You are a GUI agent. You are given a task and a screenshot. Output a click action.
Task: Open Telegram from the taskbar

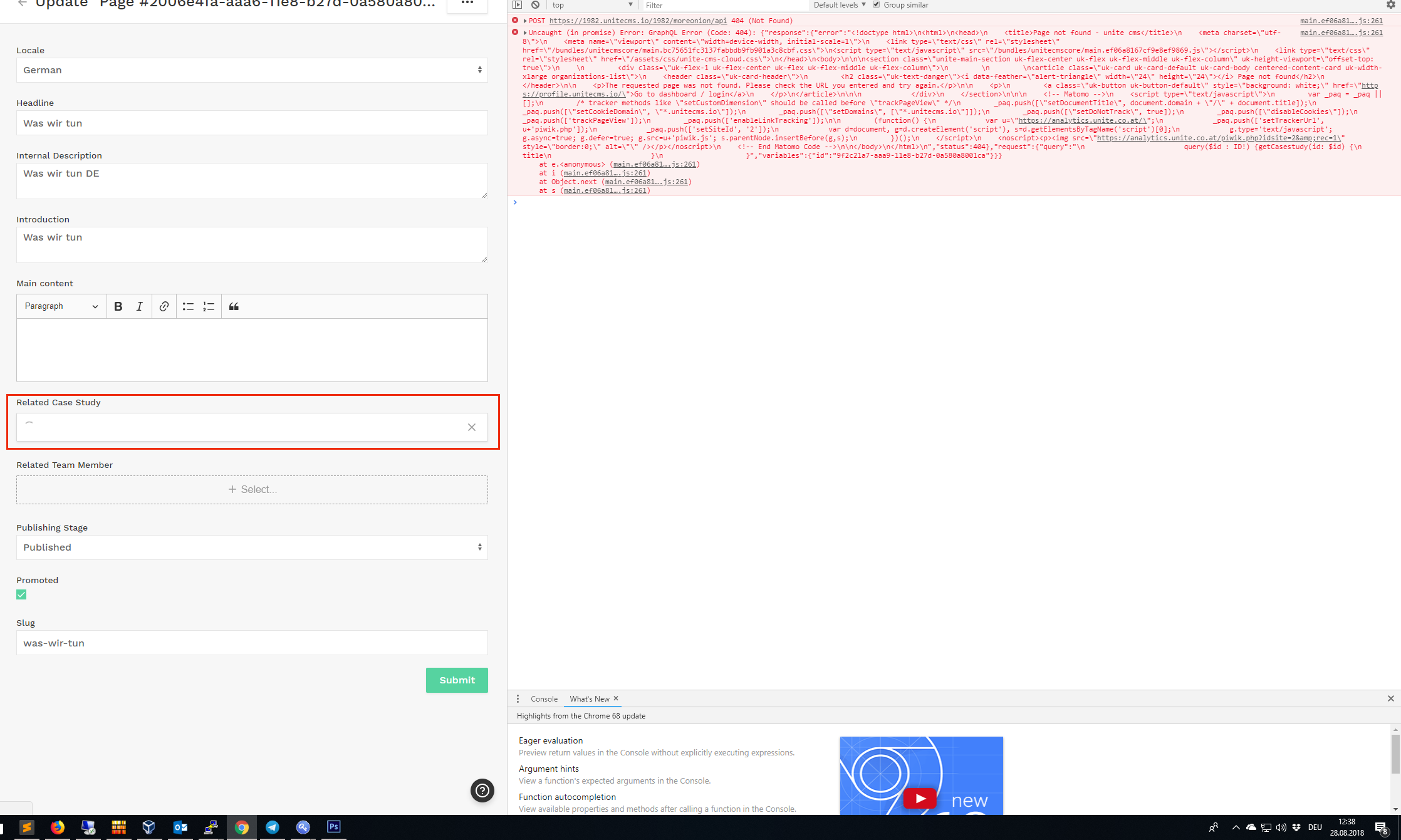click(273, 827)
